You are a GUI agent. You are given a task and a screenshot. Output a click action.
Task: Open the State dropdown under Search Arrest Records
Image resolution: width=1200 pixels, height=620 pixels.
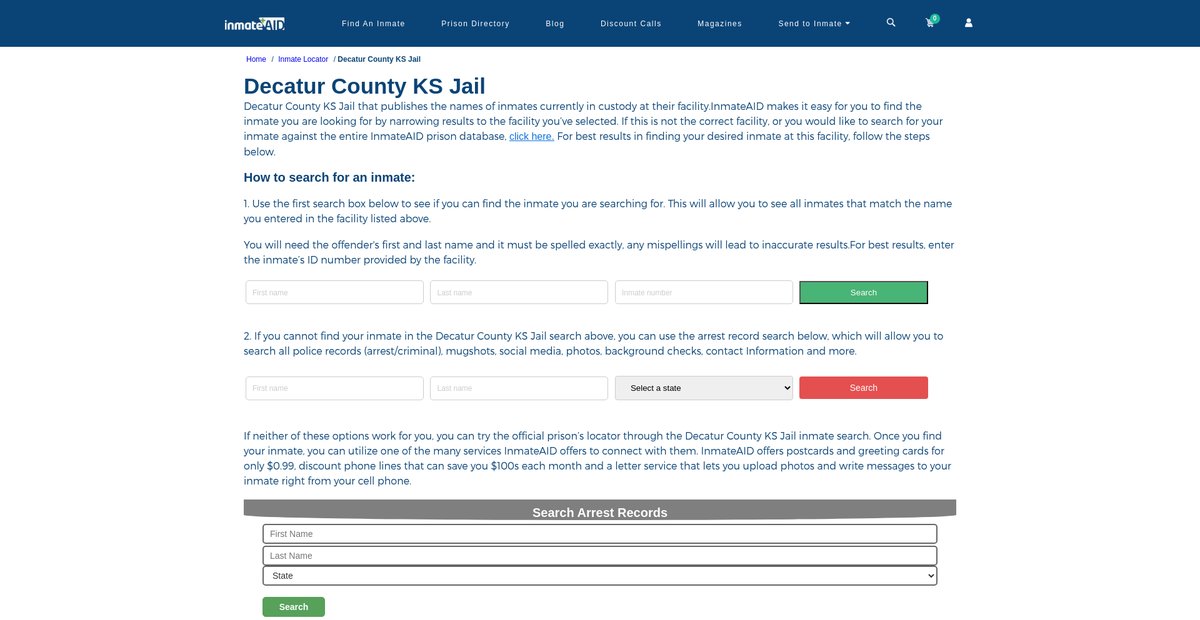[x=600, y=576]
